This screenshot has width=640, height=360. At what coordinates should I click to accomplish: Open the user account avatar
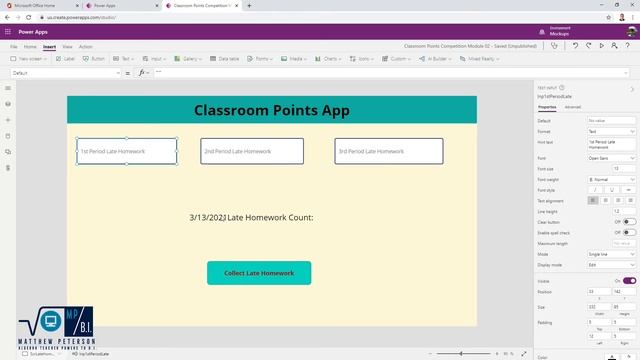[631, 31]
